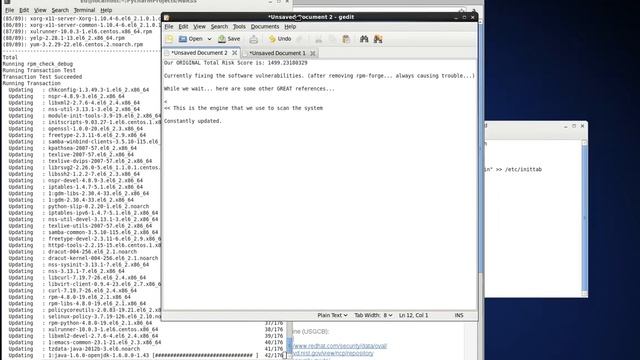
Task: Close the small background window on the right
Action: coord(582,126)
